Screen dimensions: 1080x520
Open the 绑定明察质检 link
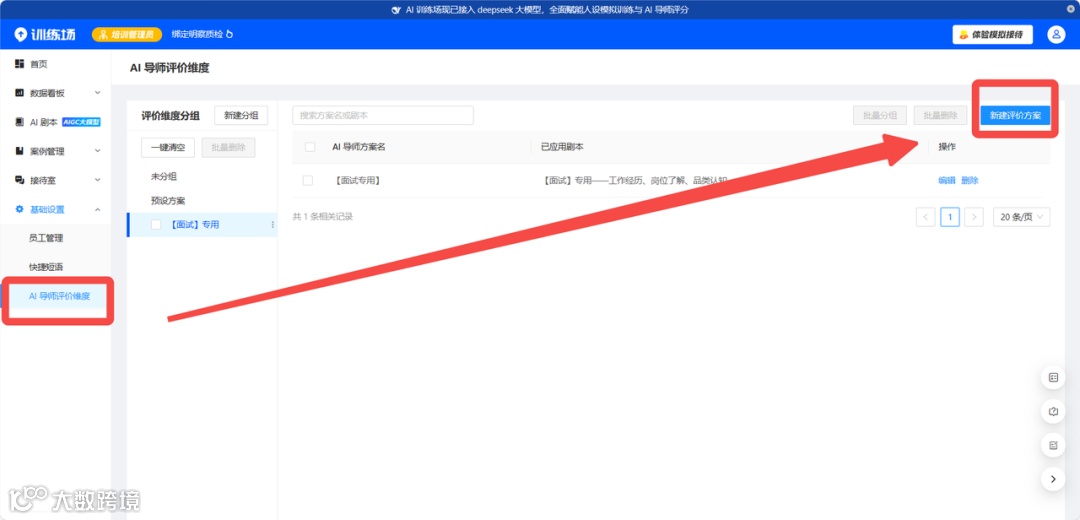click(x=202, y=34)
